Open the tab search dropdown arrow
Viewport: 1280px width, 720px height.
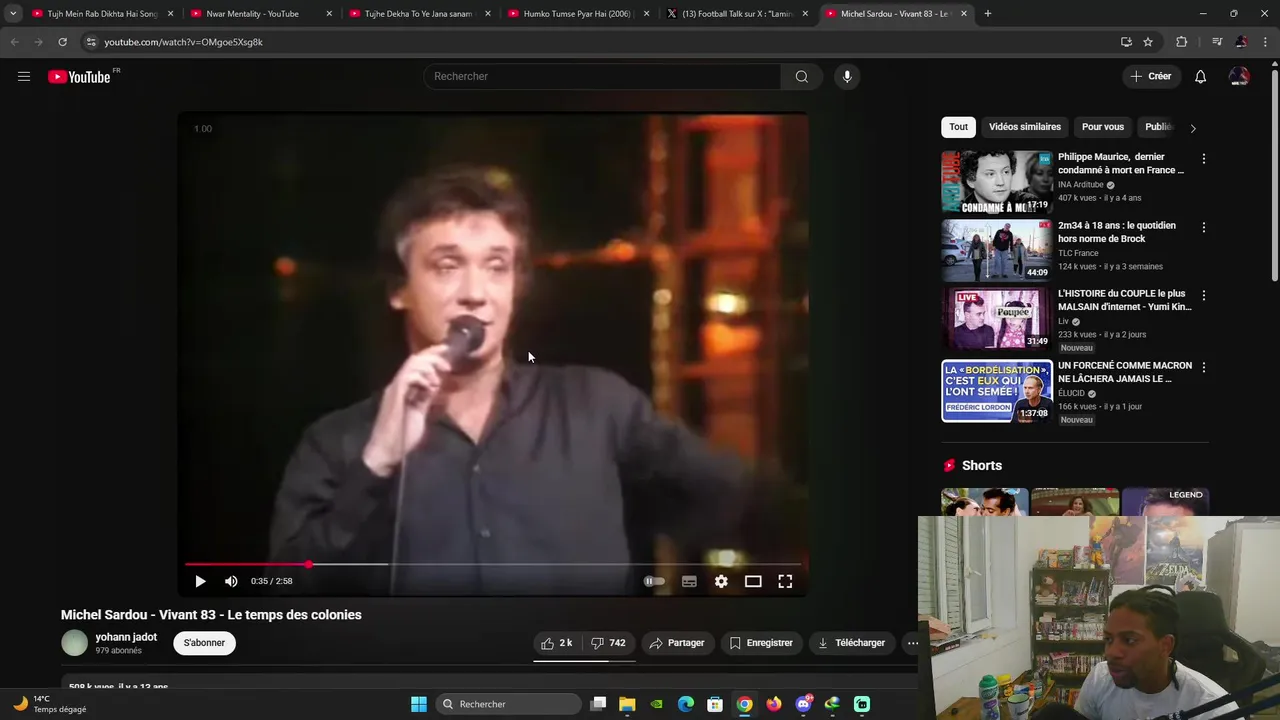point(12,14)
